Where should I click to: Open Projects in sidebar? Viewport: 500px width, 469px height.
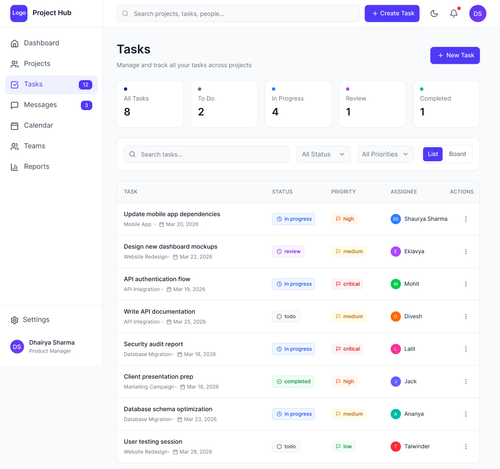[51, 64]
